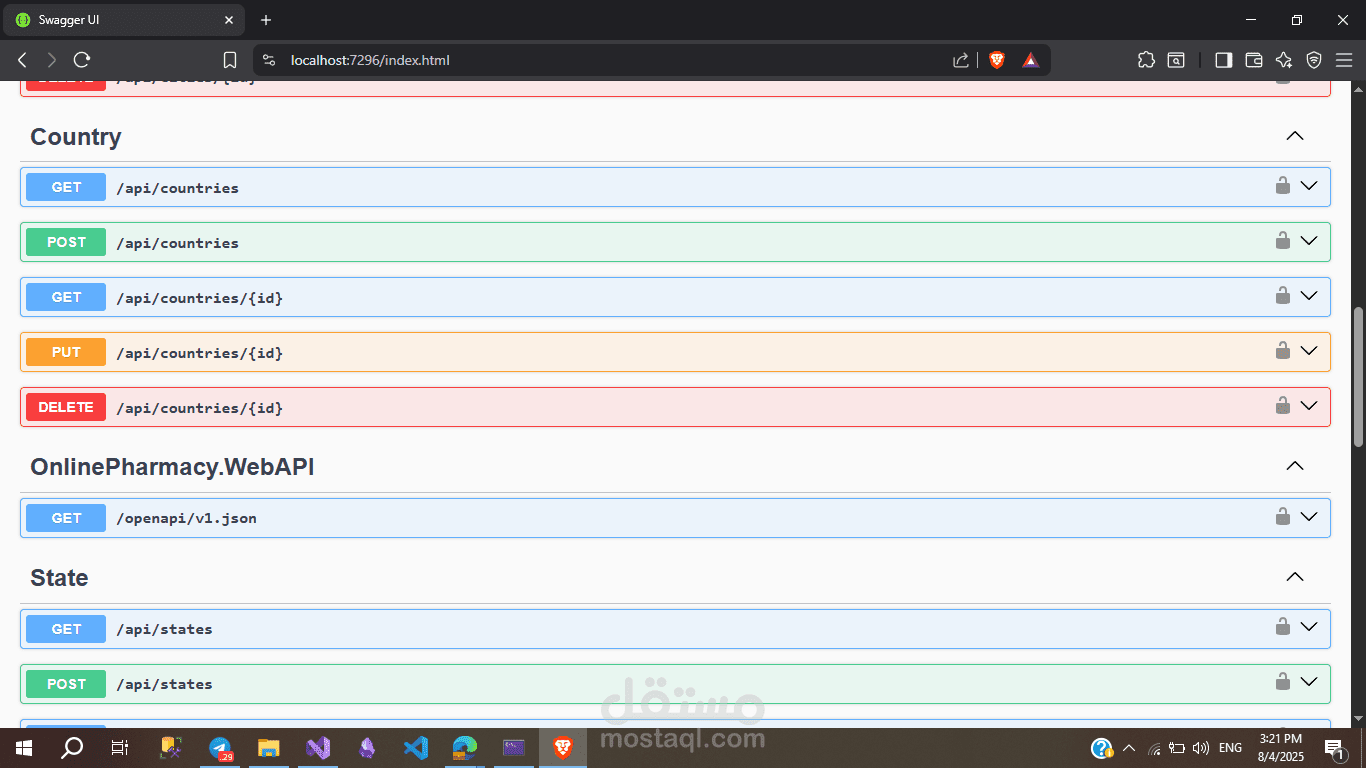Image resolution: width=1366 pixels, height=768 pixels.
Task: Click the authorization lock on POST /api/countries
Action: pos(1282,240)
